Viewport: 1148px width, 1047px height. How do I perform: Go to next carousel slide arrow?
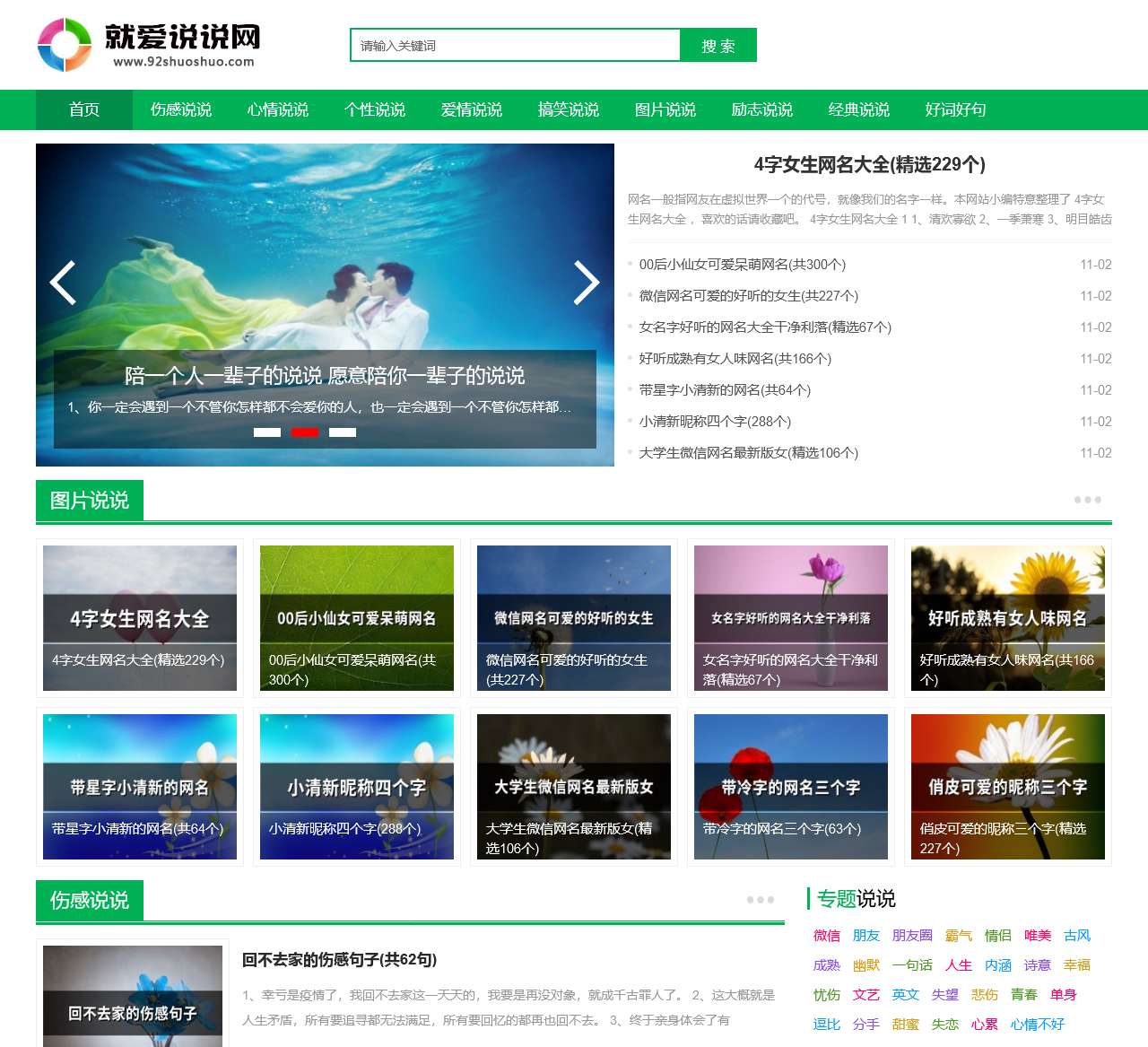tap(587, 283)
